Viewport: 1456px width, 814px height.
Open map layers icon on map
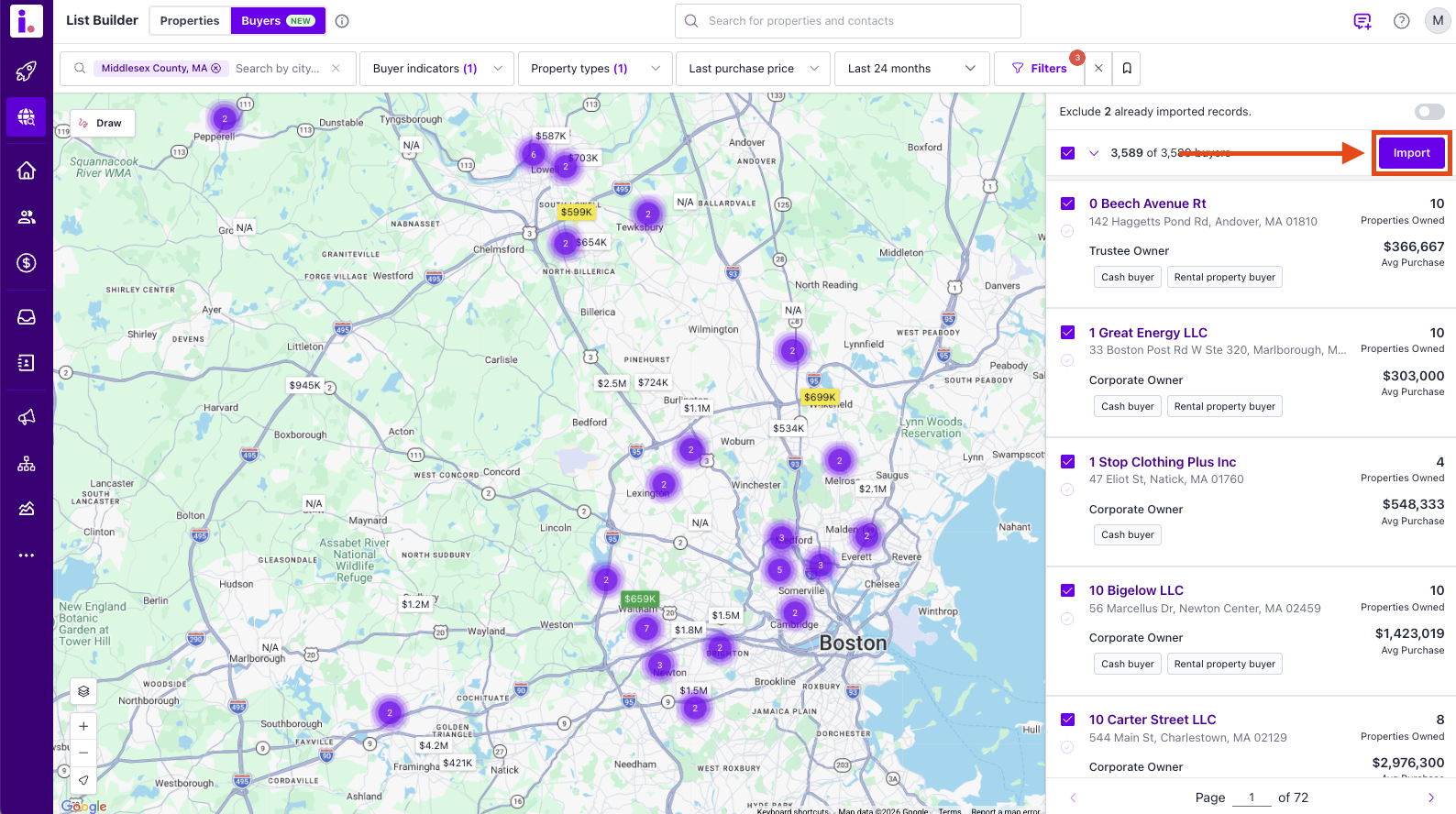click(x=83, y=691)
